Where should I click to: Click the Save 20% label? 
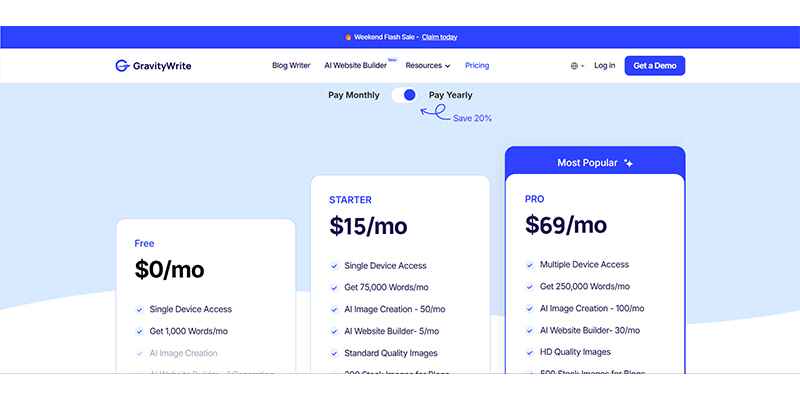[x=472, y=118]
